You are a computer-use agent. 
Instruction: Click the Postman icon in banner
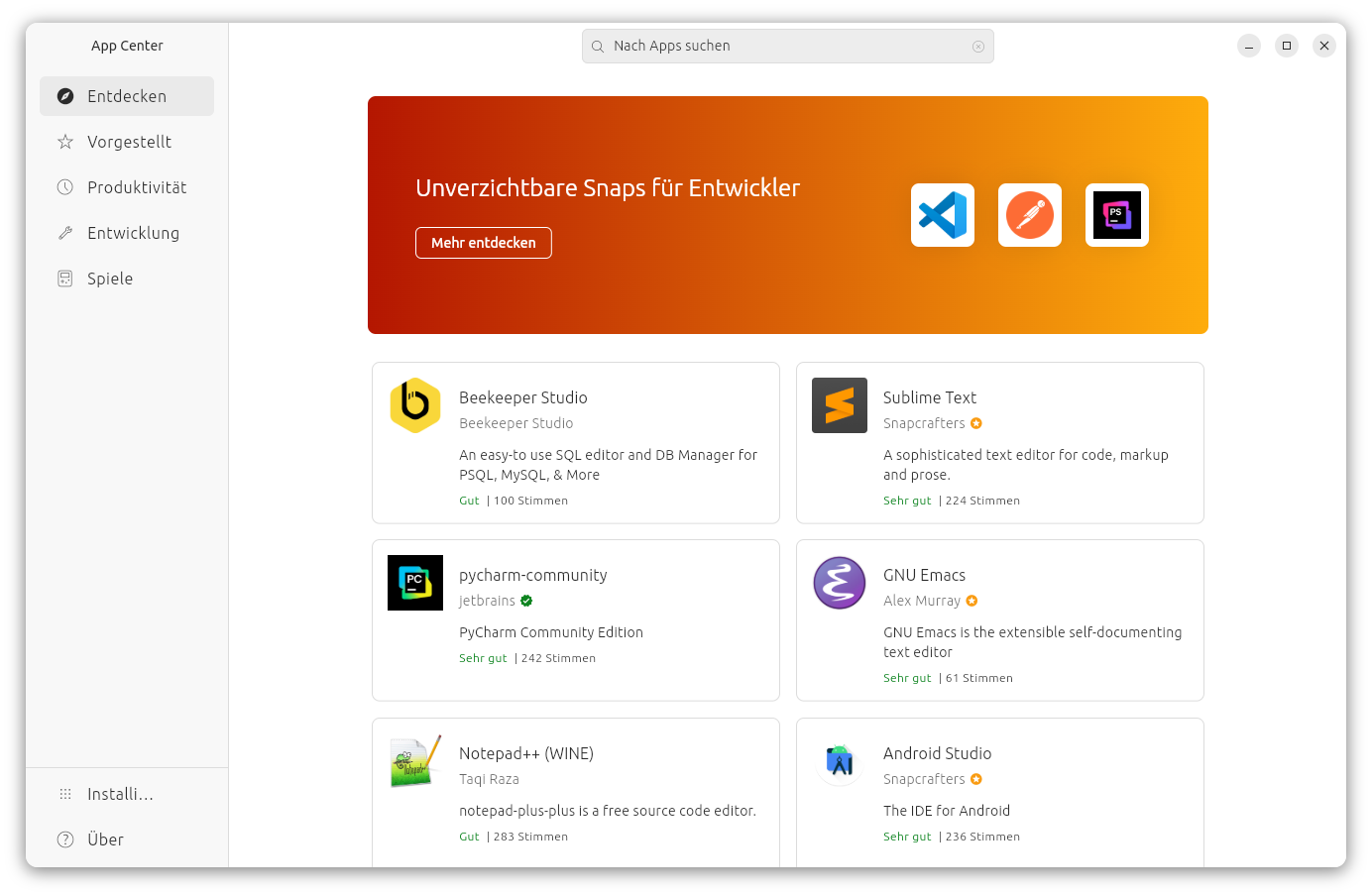point(1029,215)
